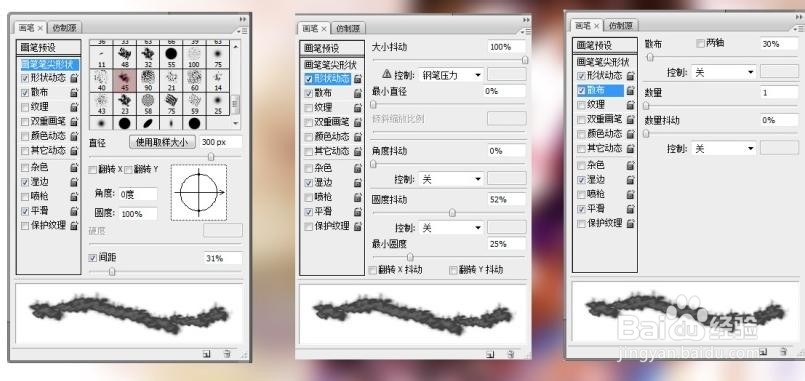Open the control dropdown under 数量抖动
The height and width of the screenshot is (381, 805).
[724, 148]
